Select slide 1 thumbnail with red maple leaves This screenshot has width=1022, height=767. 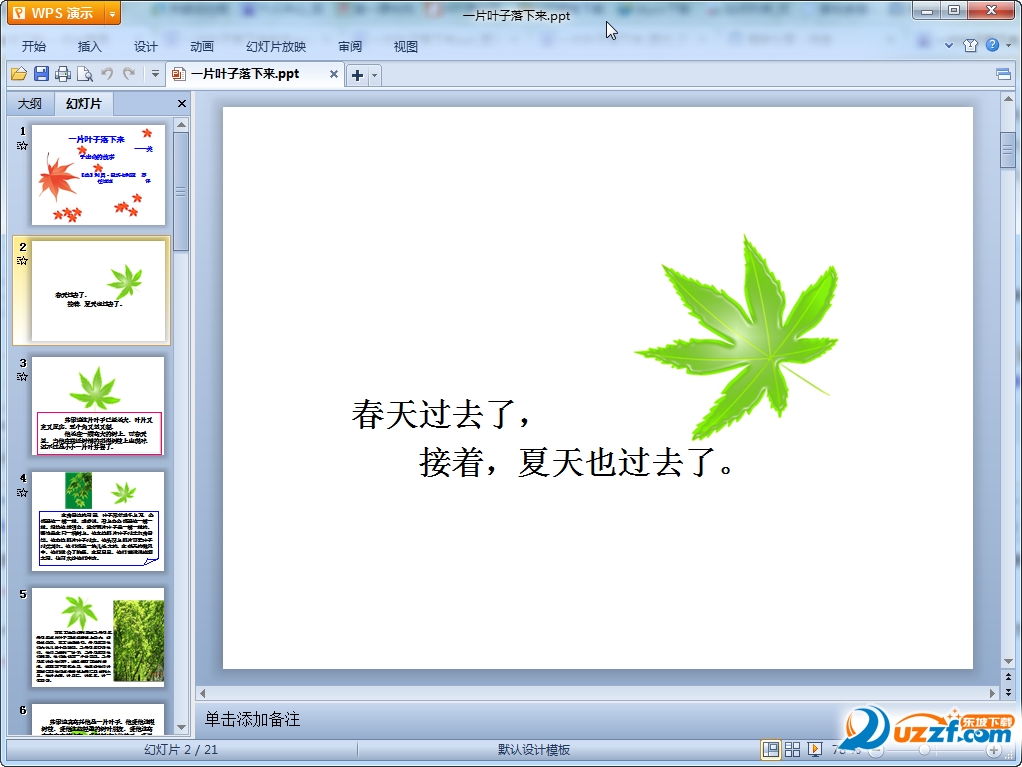98,175
